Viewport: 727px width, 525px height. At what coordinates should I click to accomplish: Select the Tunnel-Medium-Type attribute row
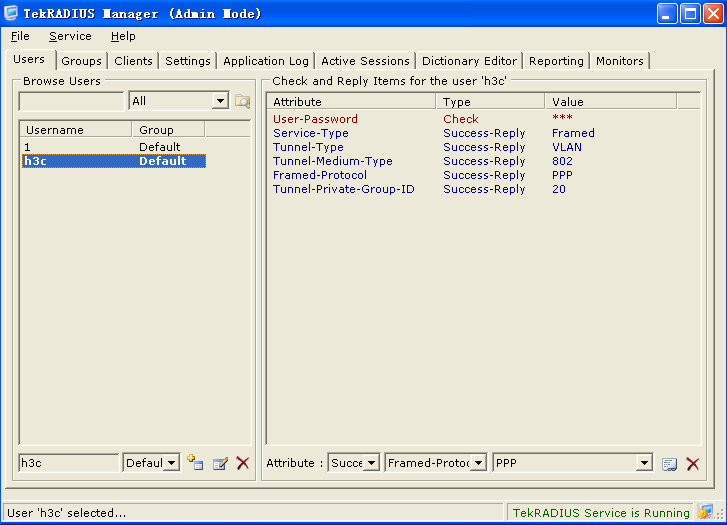[472, 161]
